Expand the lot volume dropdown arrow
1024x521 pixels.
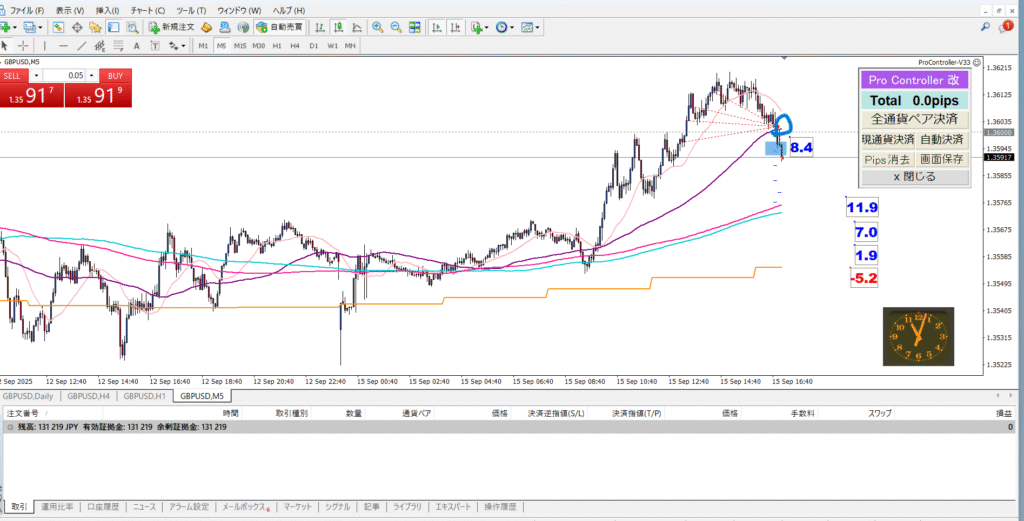[x=37, y=75]
